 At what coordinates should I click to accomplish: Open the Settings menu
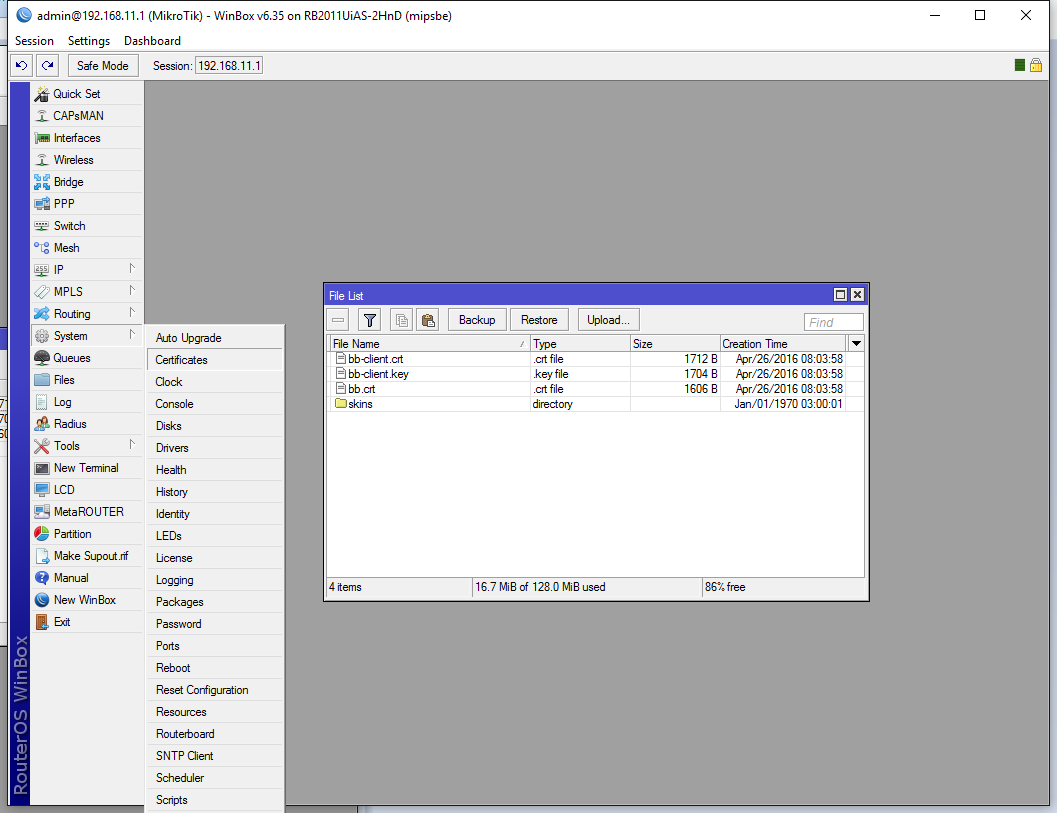[89, 41]
